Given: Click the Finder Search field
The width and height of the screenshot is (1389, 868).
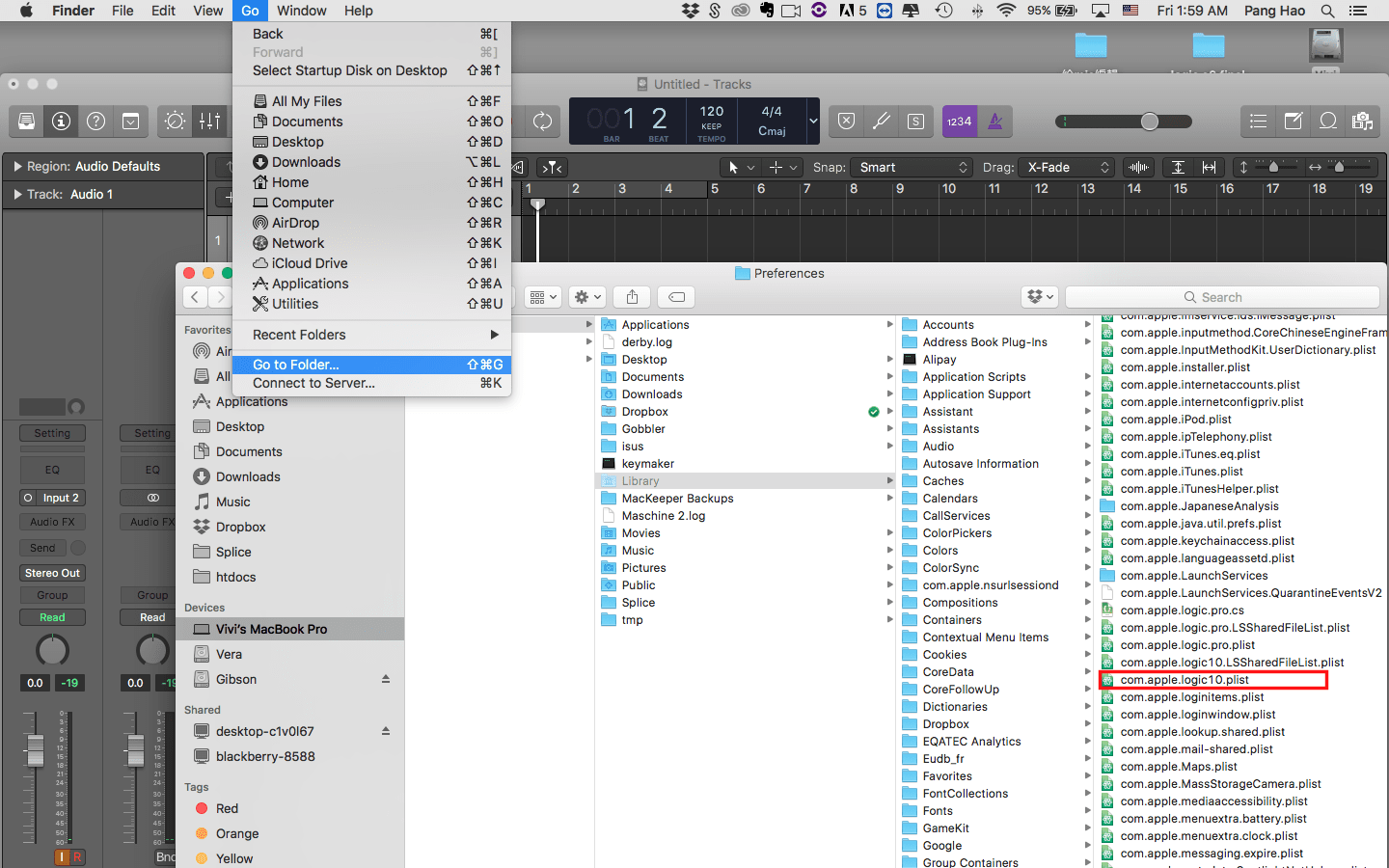Looking at the screenshot, I should pyautogui.click(x=1223, y=297).
